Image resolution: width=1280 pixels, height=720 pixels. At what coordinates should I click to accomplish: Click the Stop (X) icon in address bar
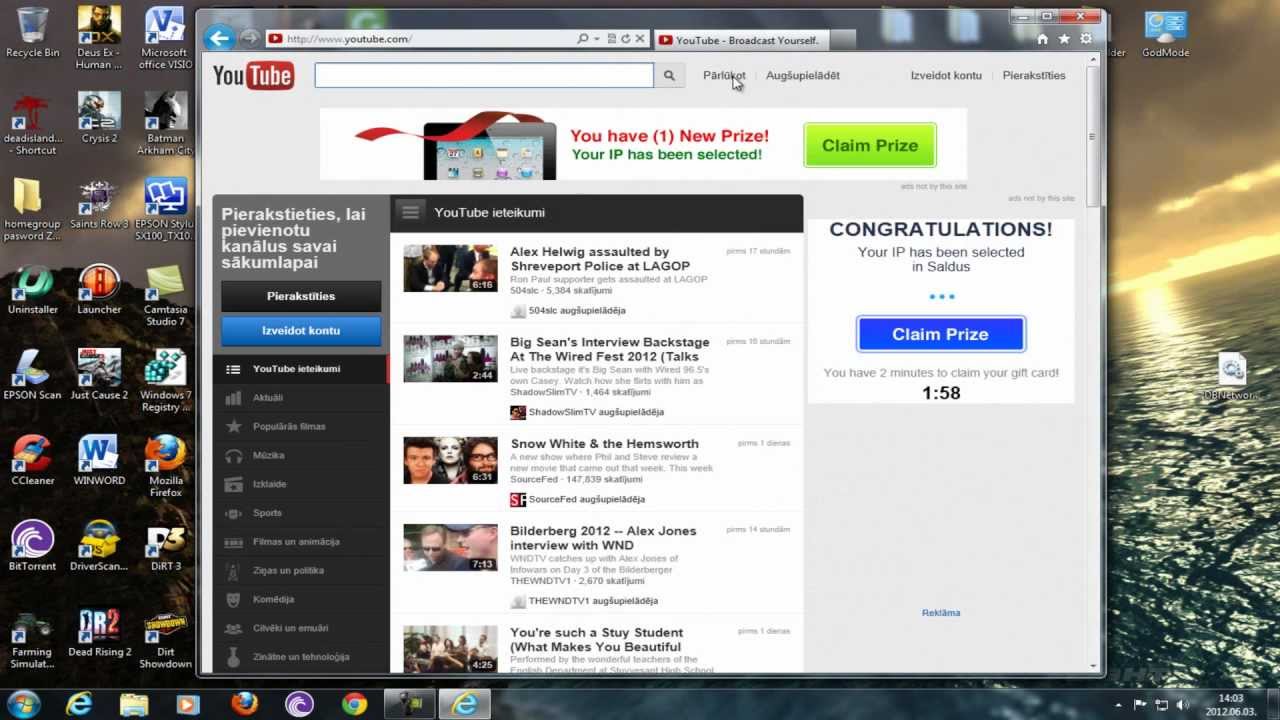(x=640, y=39)
